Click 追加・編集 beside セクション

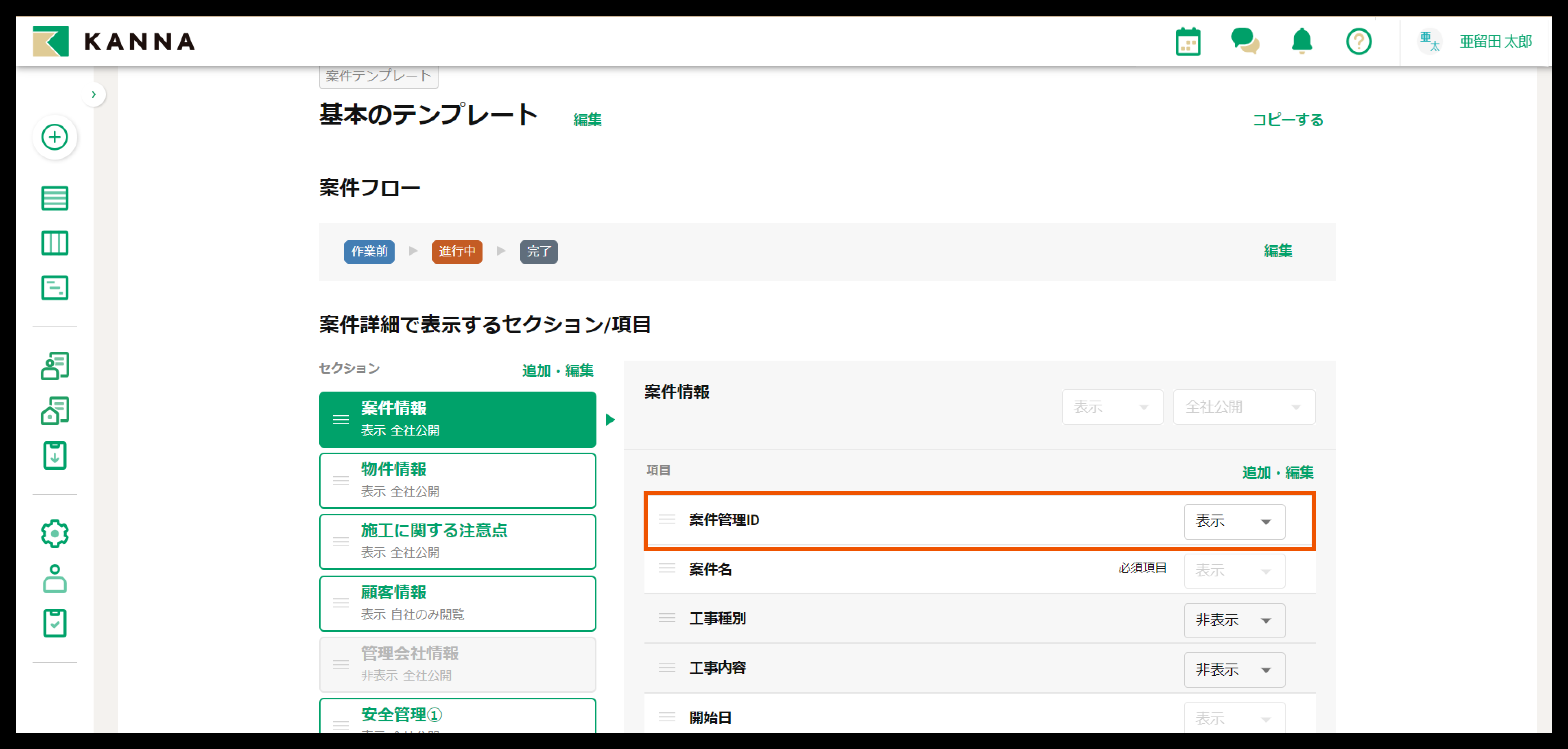click(558, 370)
